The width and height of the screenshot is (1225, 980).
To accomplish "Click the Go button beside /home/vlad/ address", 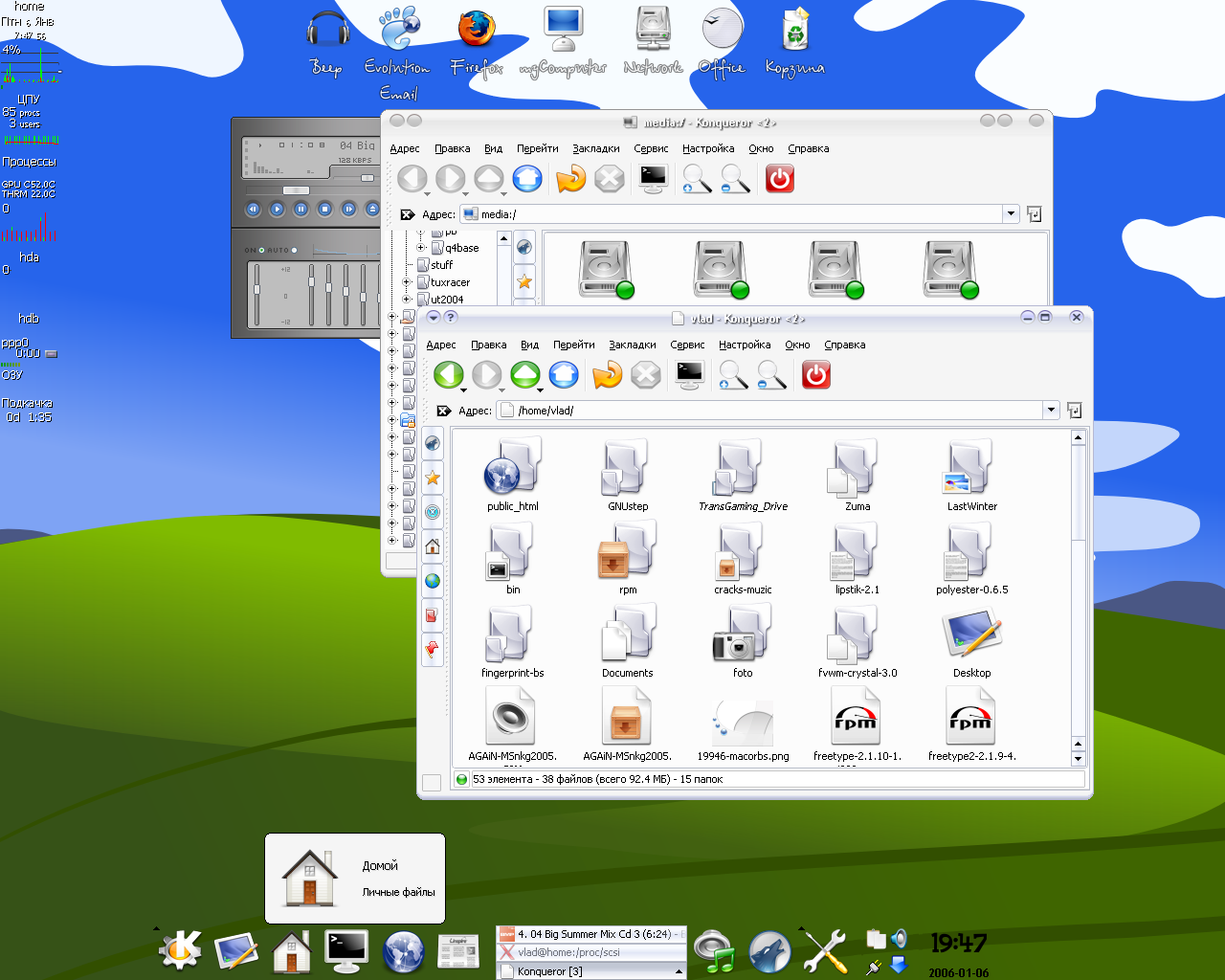I will coord(1074,410).
